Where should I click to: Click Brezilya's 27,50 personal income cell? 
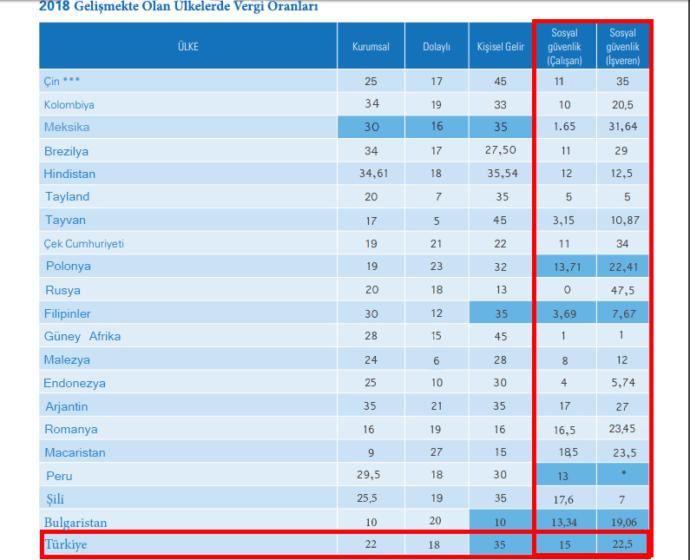pyautogui.click(x=500, y=150)
